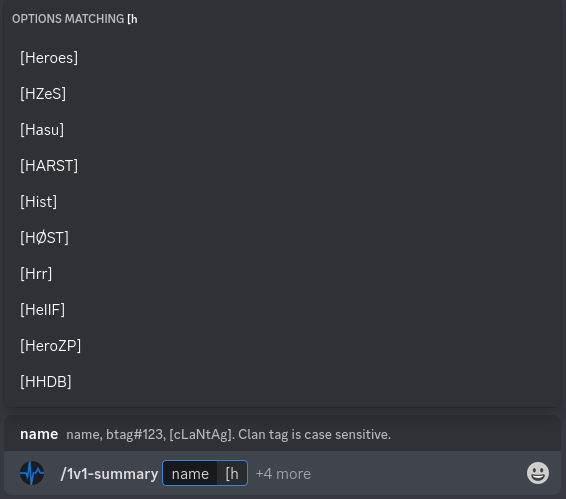Click the typed [h value in input
Screen dimensions: 566x499
(x=232, y=473)
